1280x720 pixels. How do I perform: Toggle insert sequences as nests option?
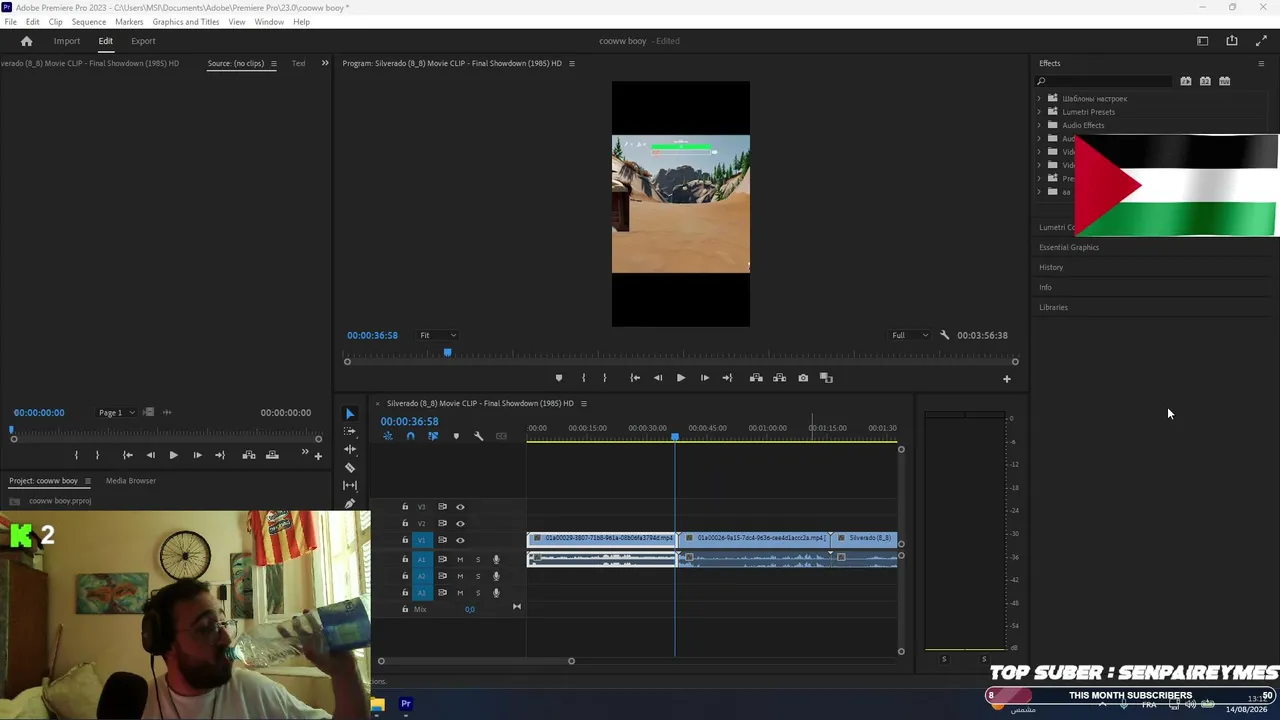tap(388, 436)
